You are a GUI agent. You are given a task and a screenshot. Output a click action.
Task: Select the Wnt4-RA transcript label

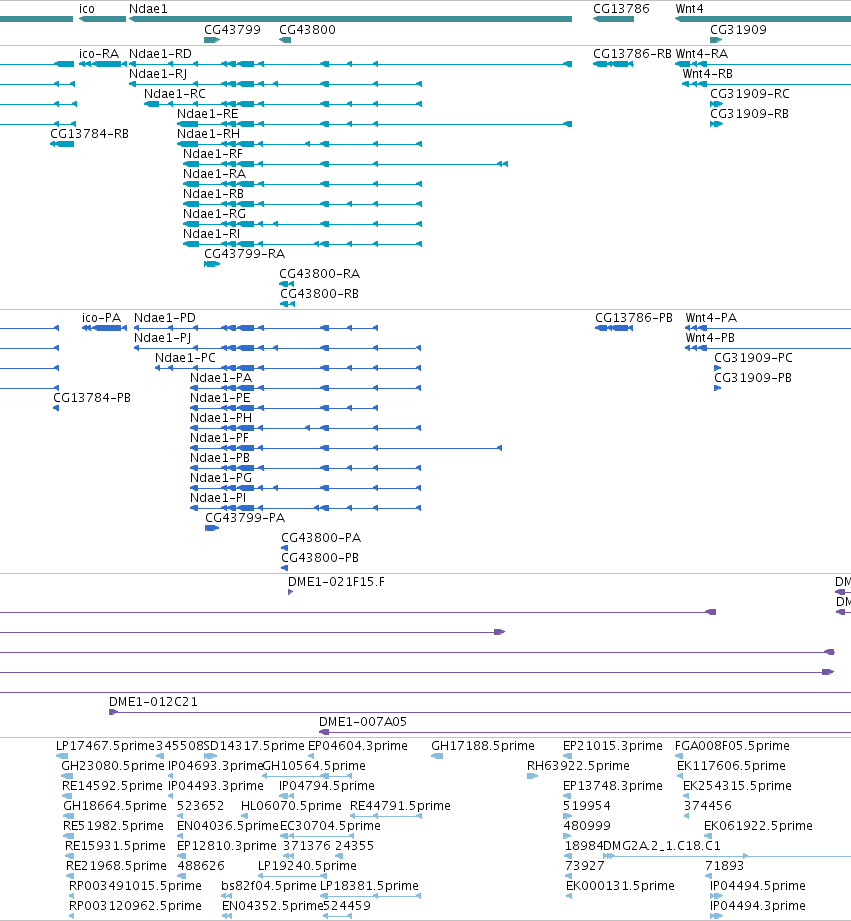click(702, 53)
